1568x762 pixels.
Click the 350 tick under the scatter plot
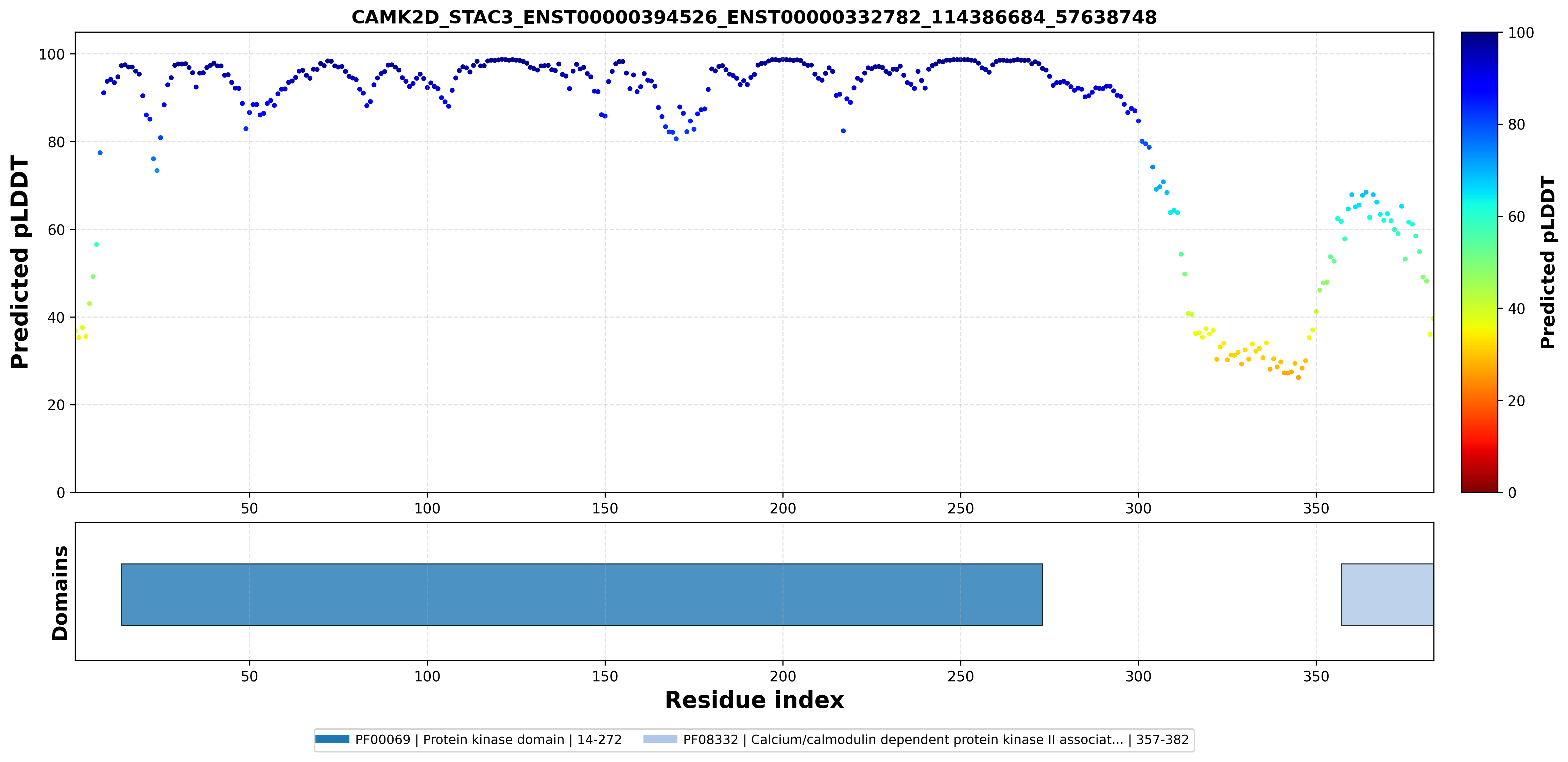[1316, 508]
